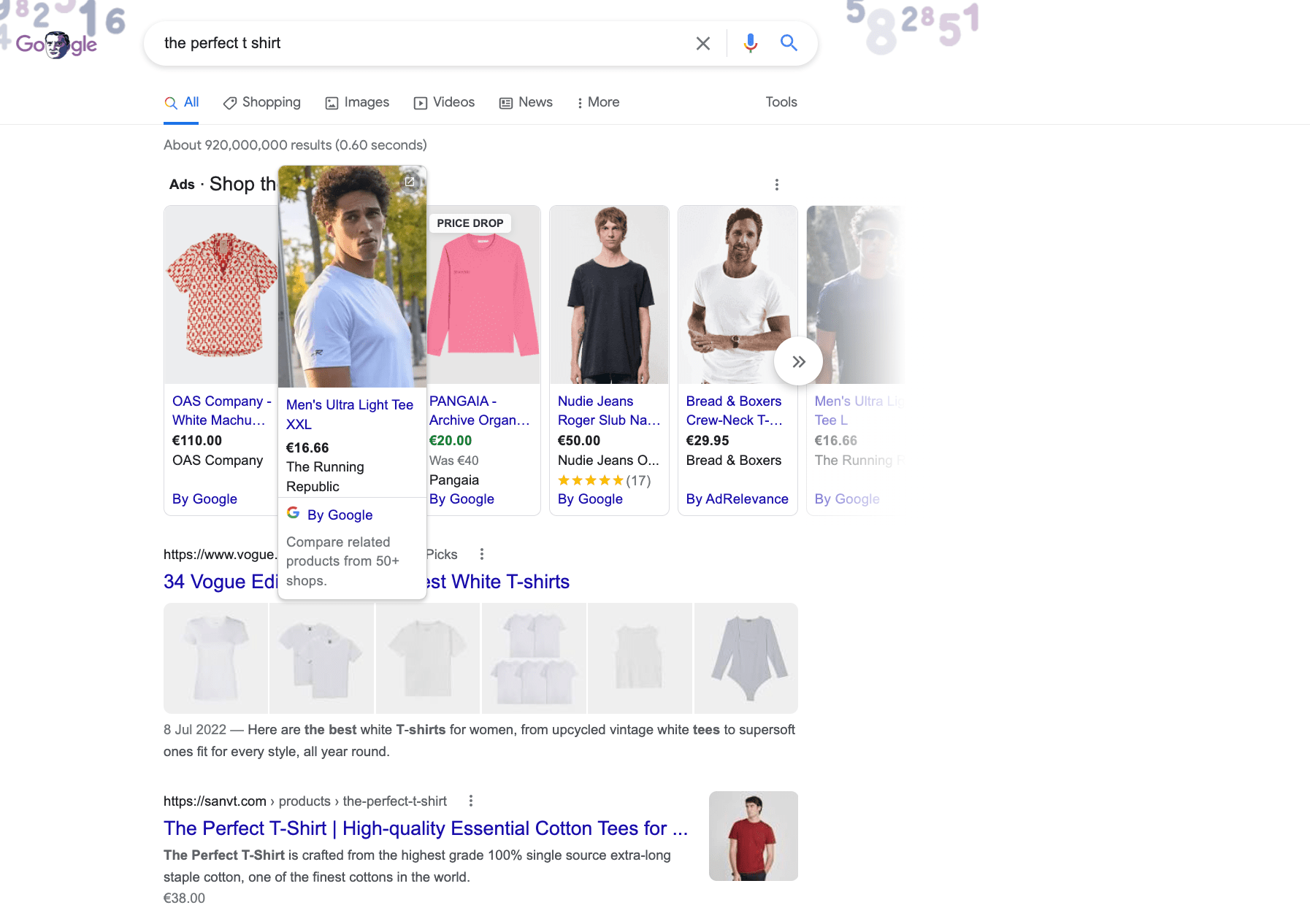Open Bread & Boxers Crew-Neck product link

[x=734, y=411]
